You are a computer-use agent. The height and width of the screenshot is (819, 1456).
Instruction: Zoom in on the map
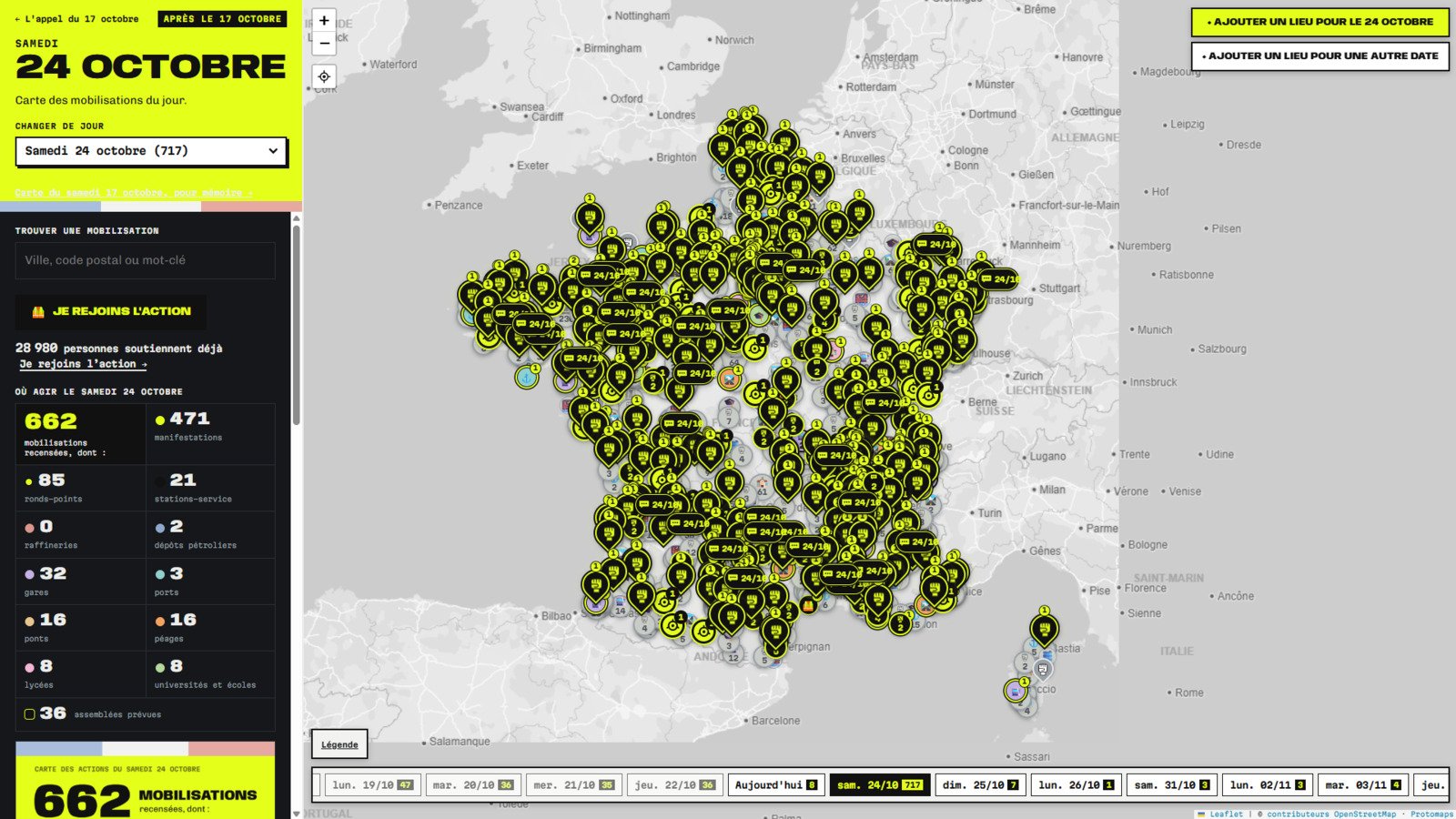coord(324,21)
